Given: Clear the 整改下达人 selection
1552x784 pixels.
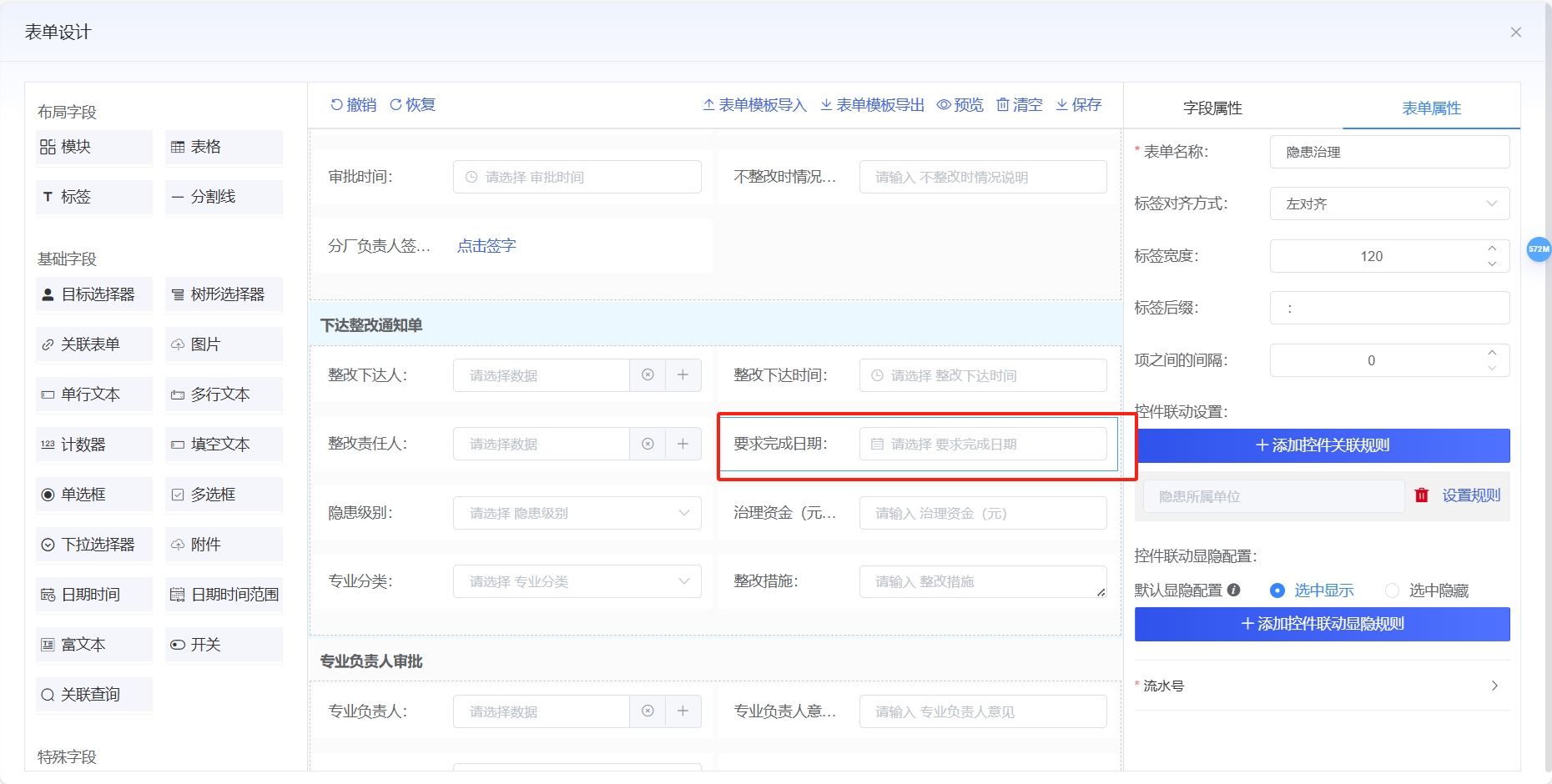Looking at the screenshot, I should point(648,375).
